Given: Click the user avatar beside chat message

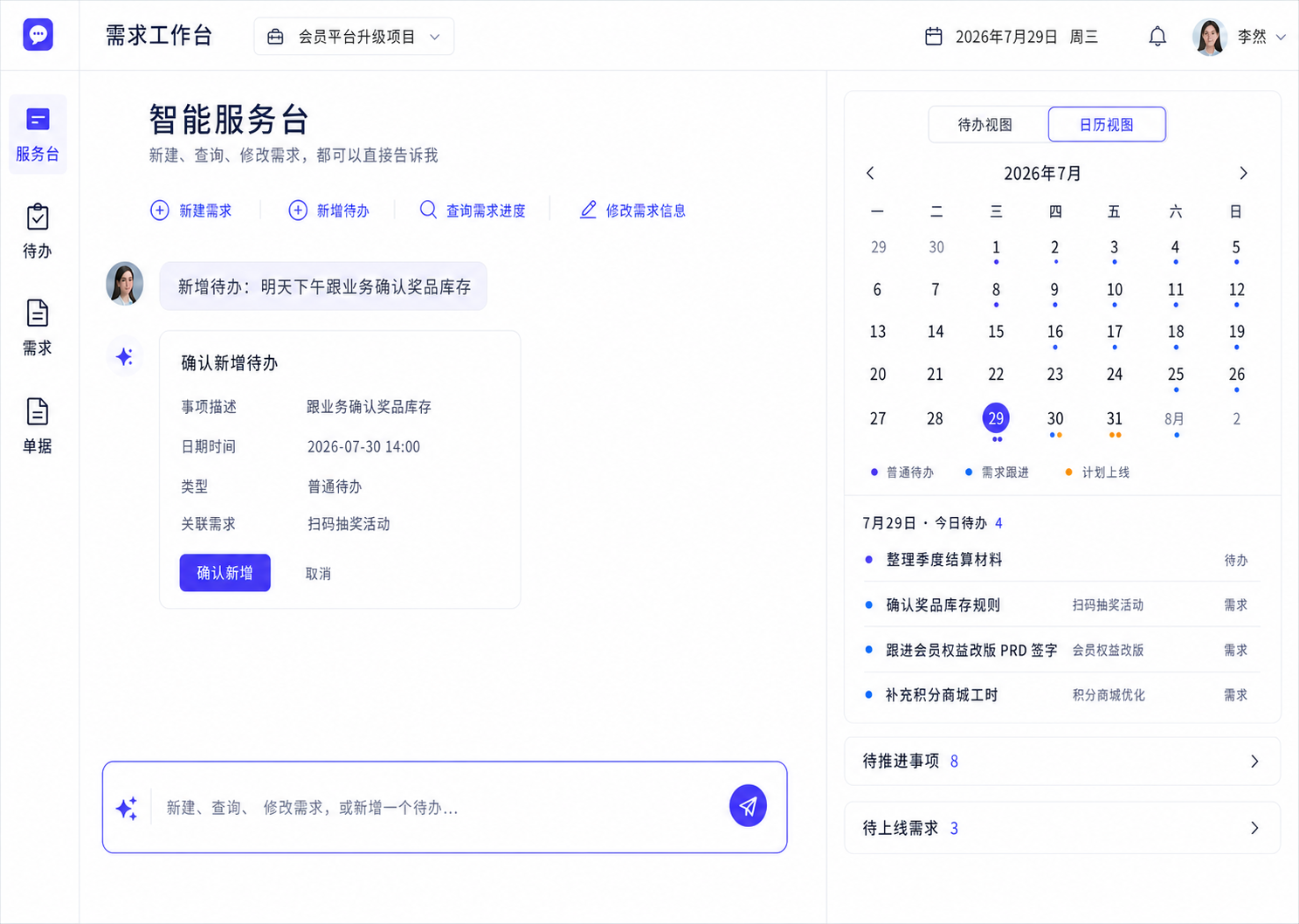Looking at the screenshot, I should [x=125, y=283].
